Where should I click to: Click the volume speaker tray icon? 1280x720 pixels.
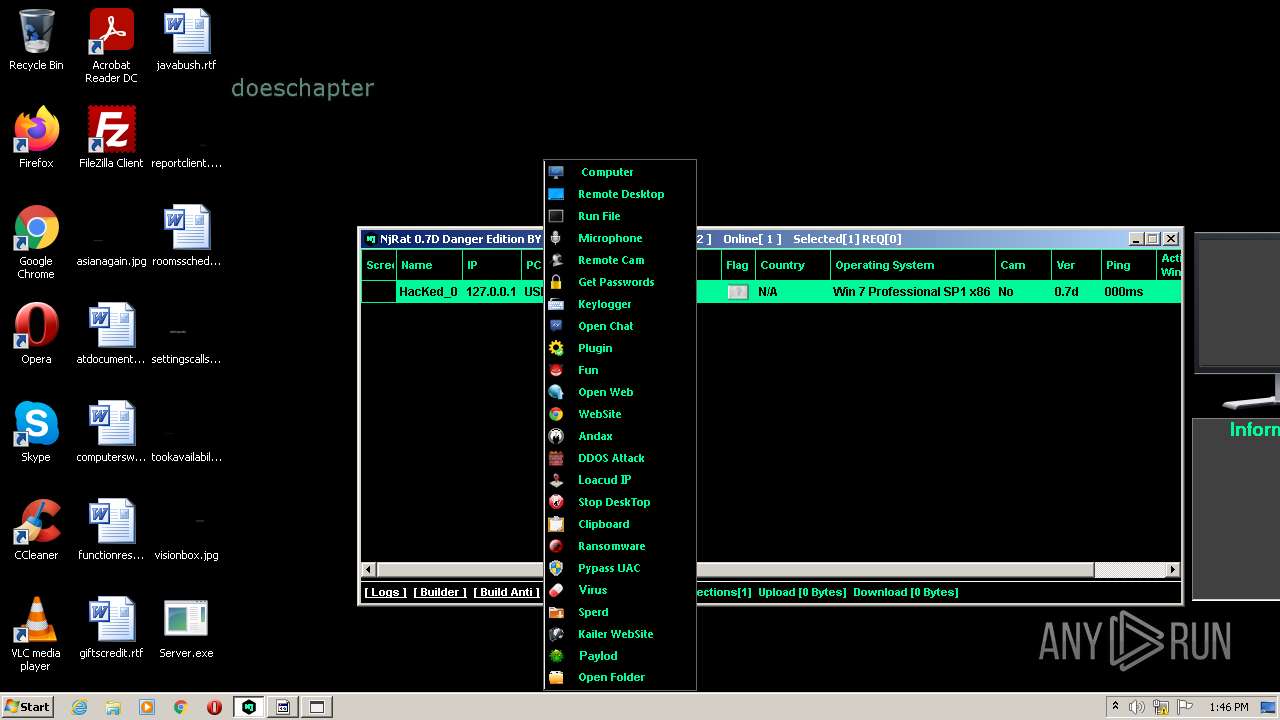pos(1137,707)
